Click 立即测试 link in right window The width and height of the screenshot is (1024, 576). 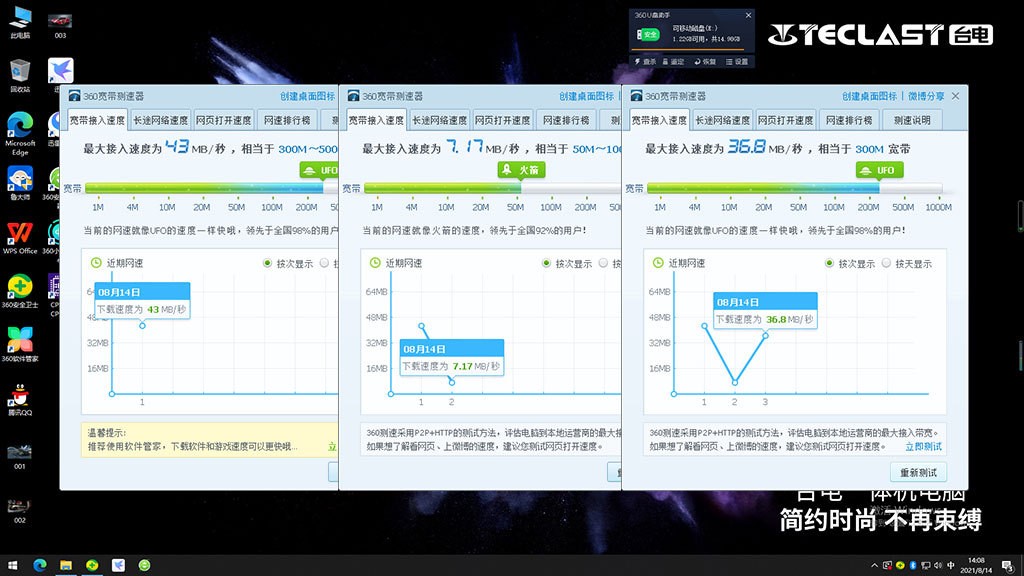pos(923,447)
